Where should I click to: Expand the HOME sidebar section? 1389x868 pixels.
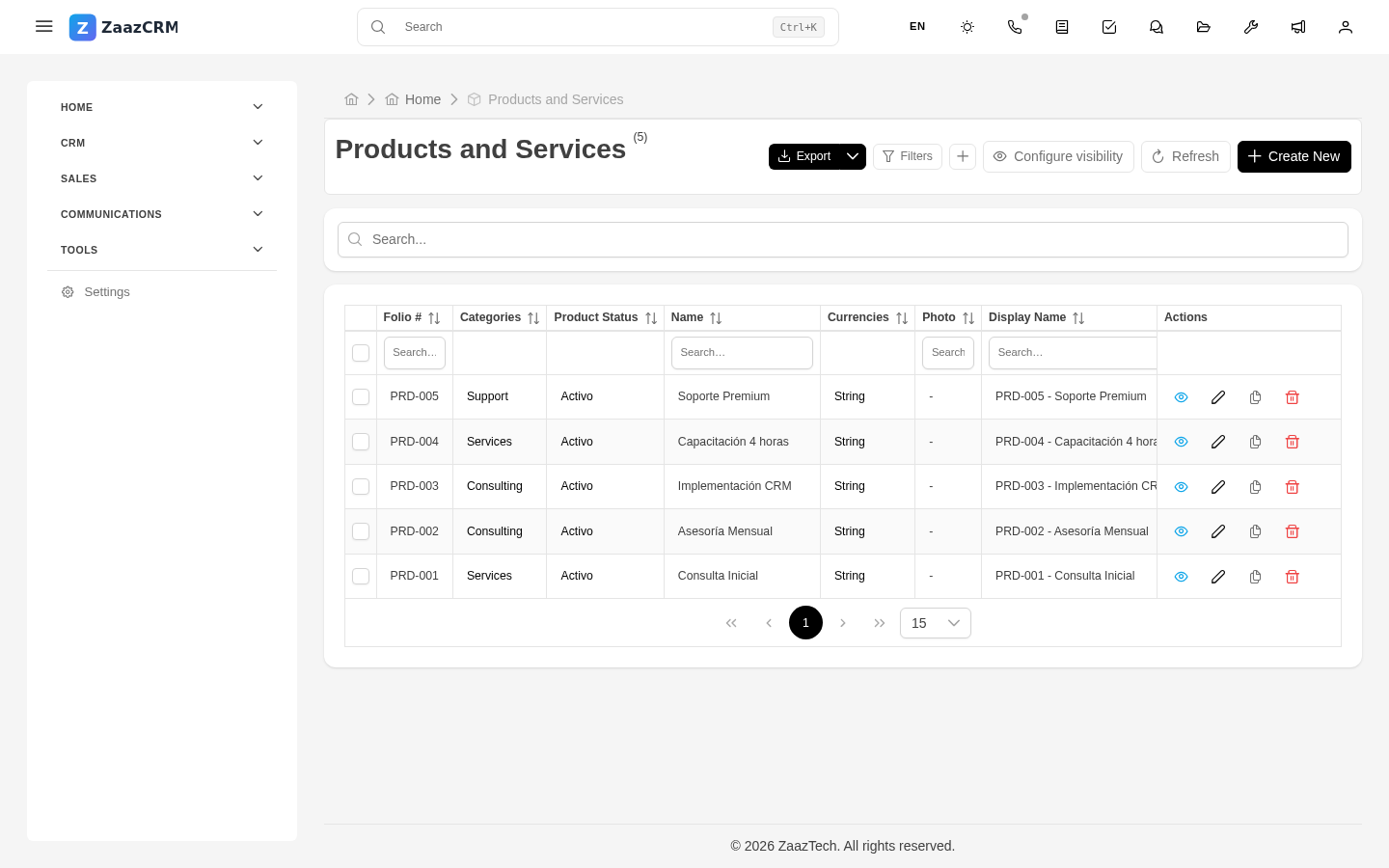click(162, 107)
